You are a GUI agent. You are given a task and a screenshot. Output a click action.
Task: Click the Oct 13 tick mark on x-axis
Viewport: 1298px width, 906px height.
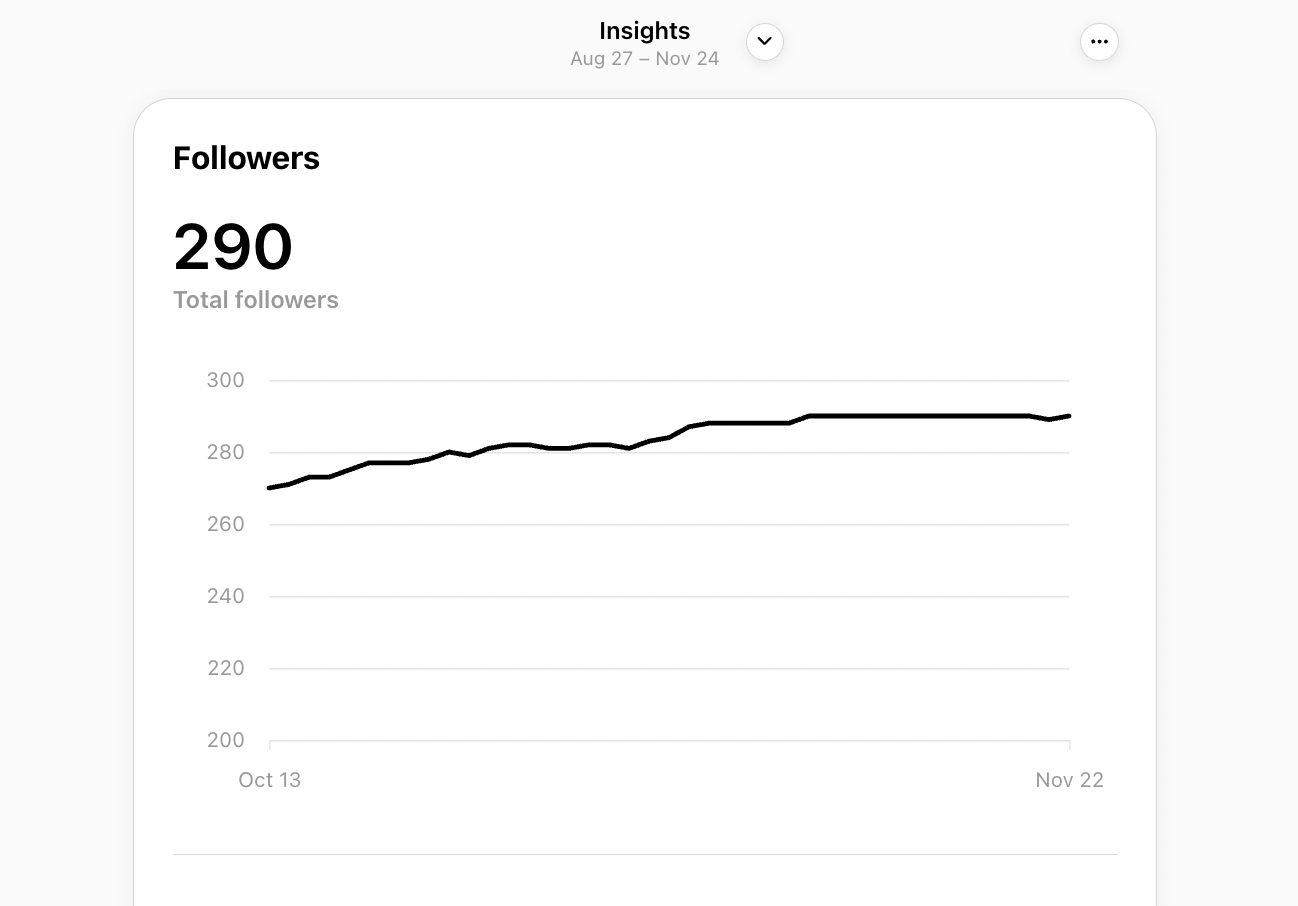coord(270,745)
